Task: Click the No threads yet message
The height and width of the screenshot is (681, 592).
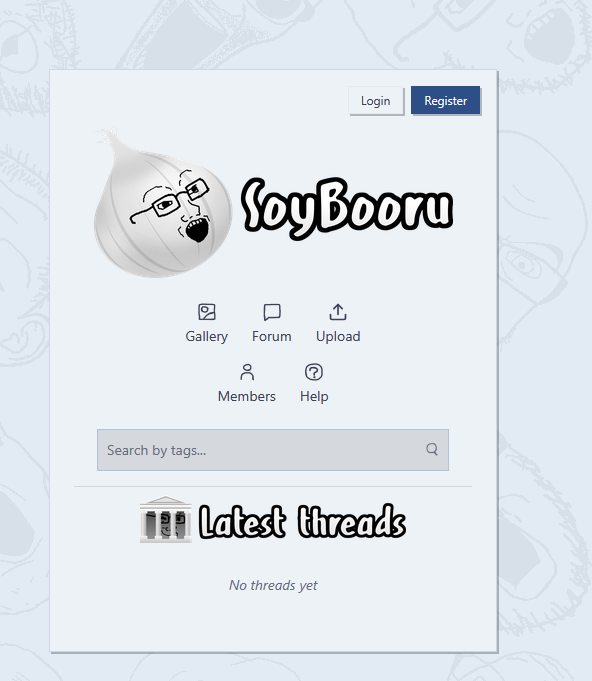Action: pos(273,585)
